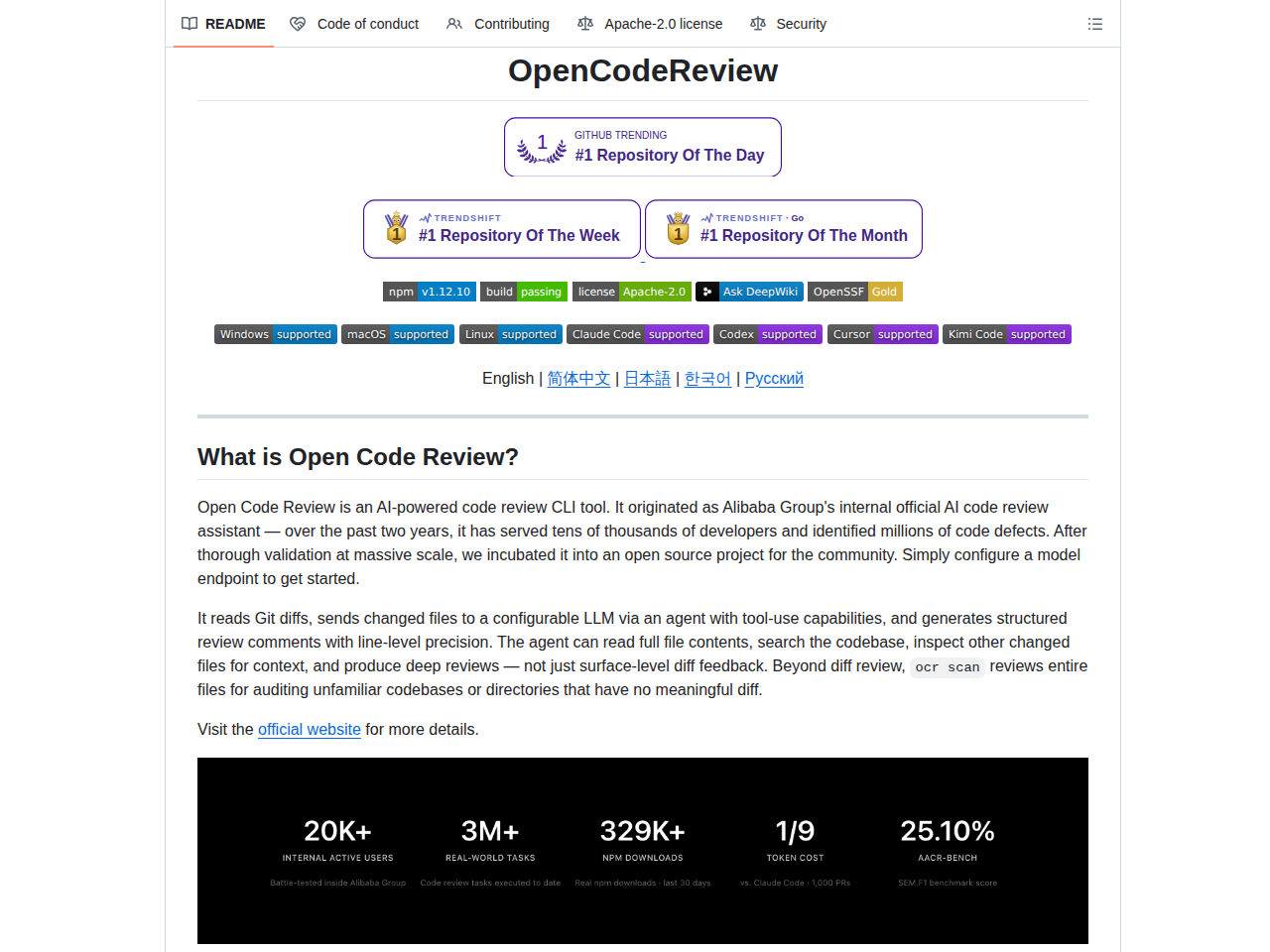Switch README language to 简体中文
The image size is (1270, 952).
(578, 378)
